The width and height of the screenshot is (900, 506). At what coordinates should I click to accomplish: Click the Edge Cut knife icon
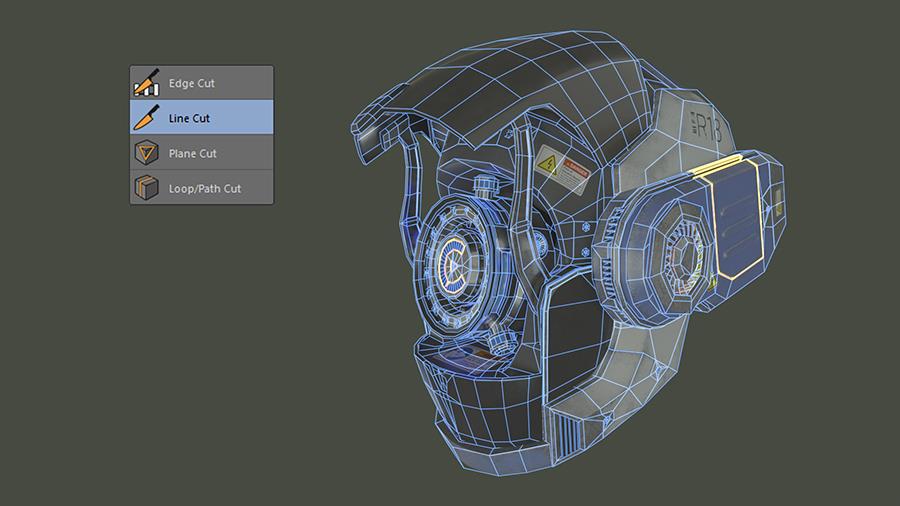click(146, 83)
